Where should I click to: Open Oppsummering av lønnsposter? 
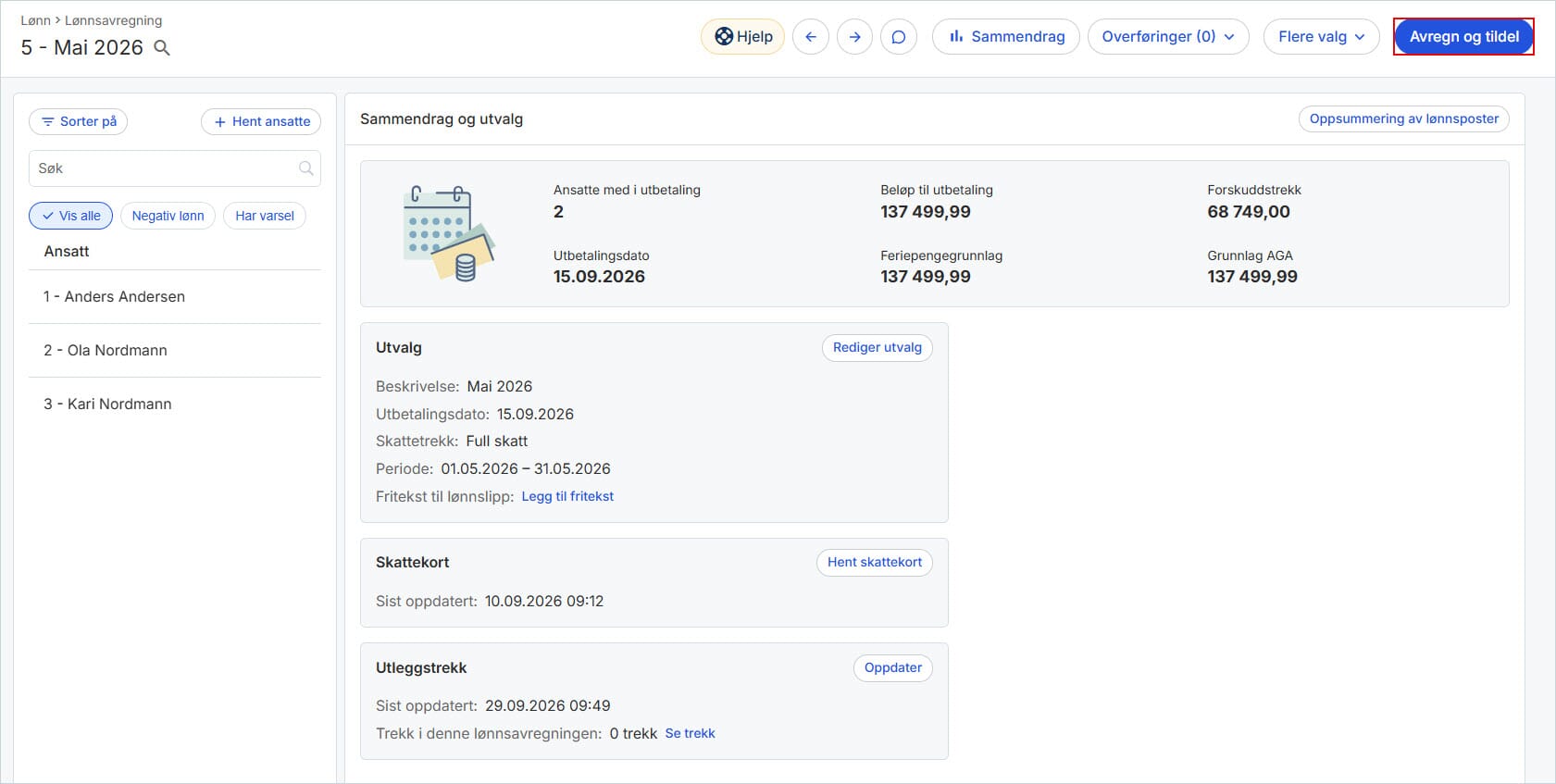click(1404, 119)
